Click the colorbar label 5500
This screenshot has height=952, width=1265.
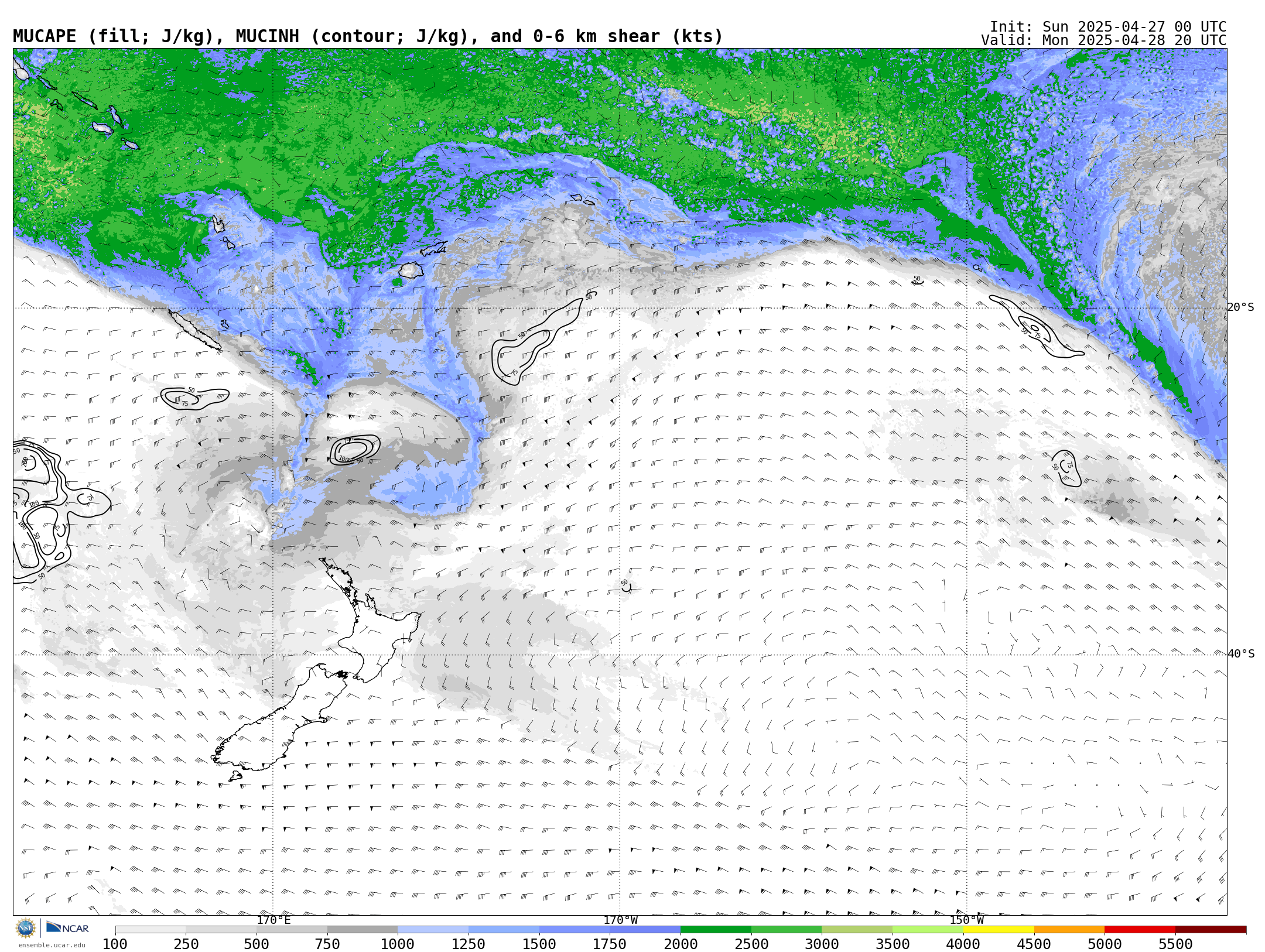(x=1175, y=944)
